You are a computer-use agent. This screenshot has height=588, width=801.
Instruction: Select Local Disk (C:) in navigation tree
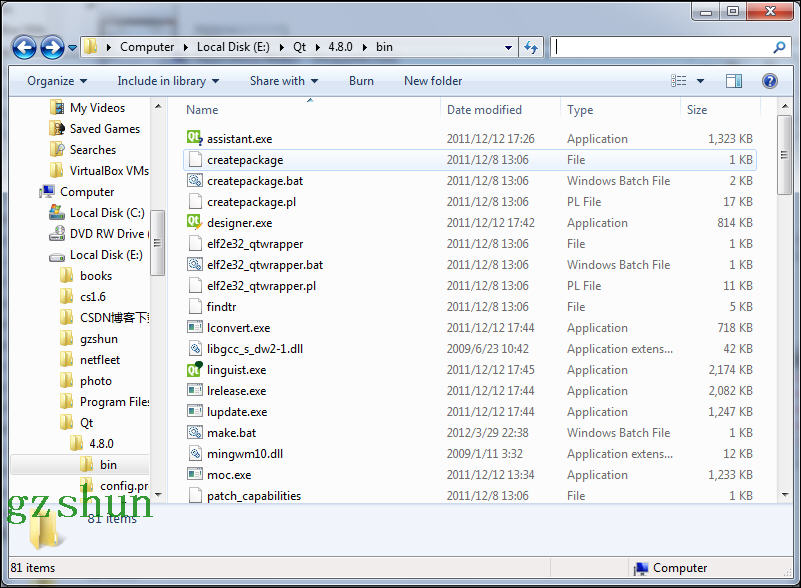tap(107, 213)
